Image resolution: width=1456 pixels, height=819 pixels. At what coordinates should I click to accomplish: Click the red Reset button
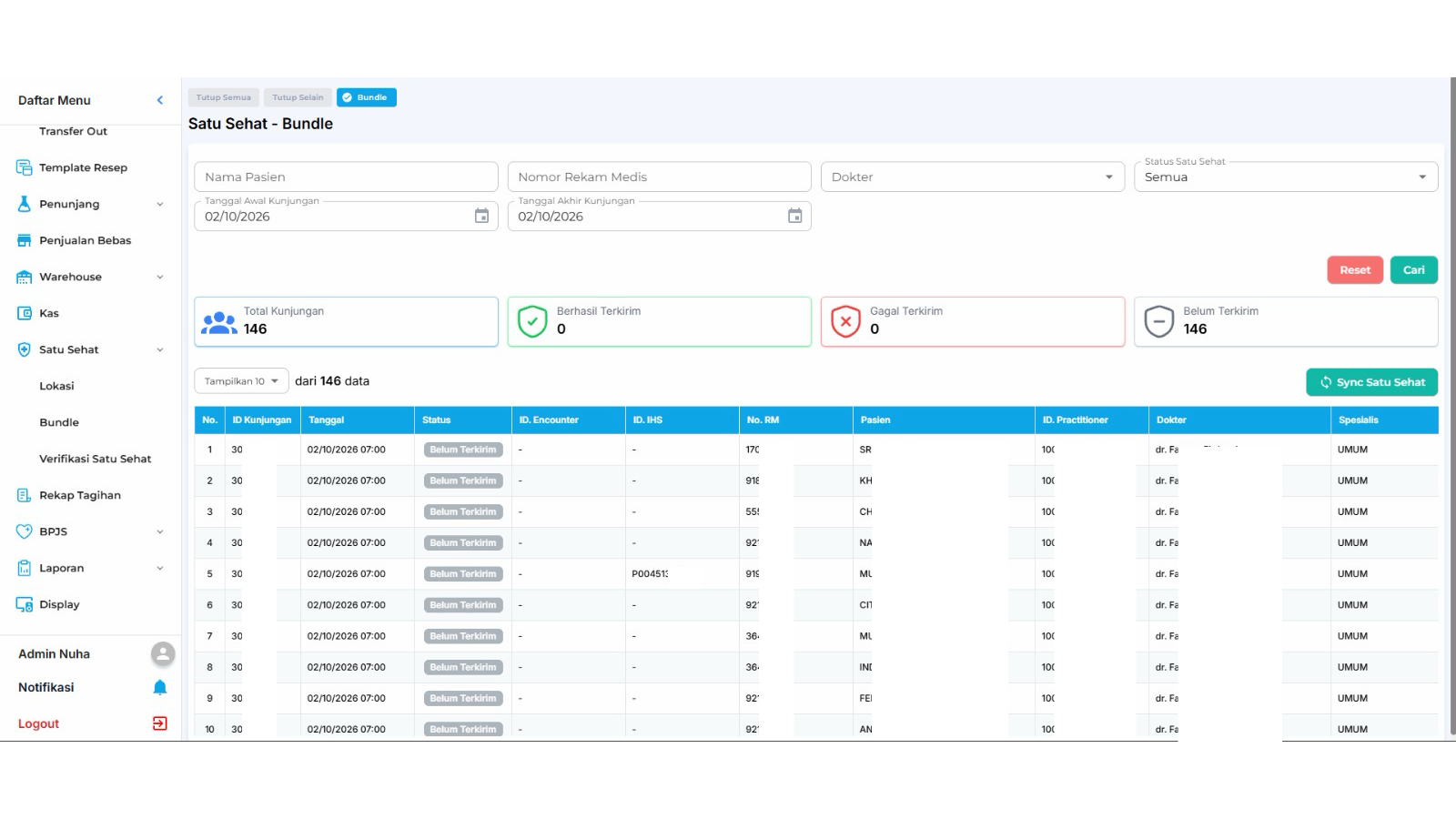1355,270
